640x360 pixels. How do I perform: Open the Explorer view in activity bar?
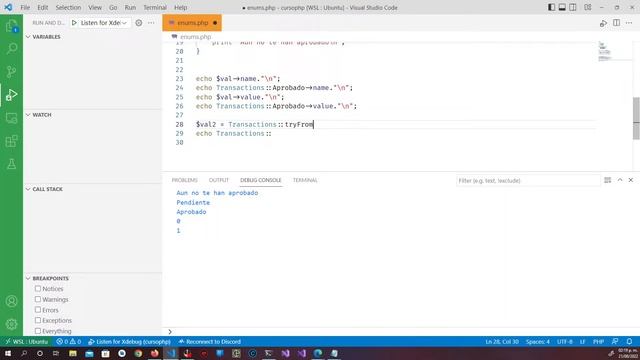coord(11,26)
